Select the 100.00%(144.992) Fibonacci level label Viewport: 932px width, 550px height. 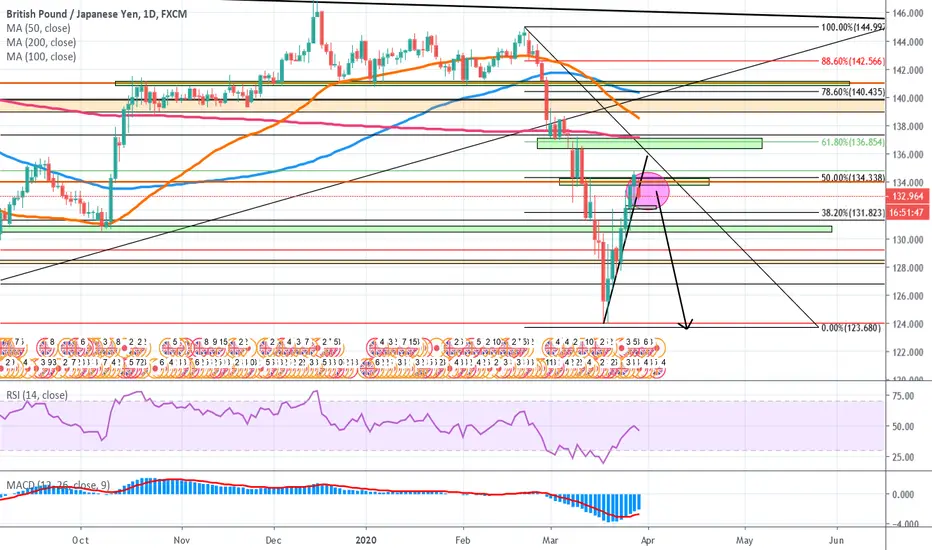click(x=853, y=27)
